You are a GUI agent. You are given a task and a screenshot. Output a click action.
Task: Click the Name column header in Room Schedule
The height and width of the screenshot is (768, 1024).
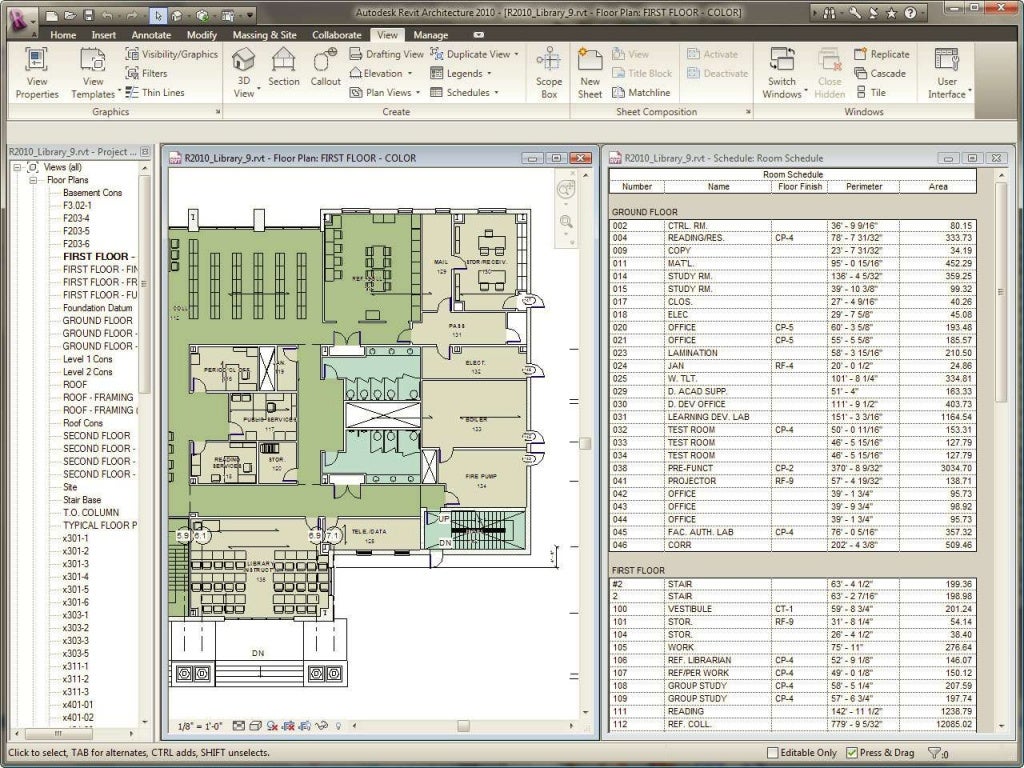click(x=718, y=187)
